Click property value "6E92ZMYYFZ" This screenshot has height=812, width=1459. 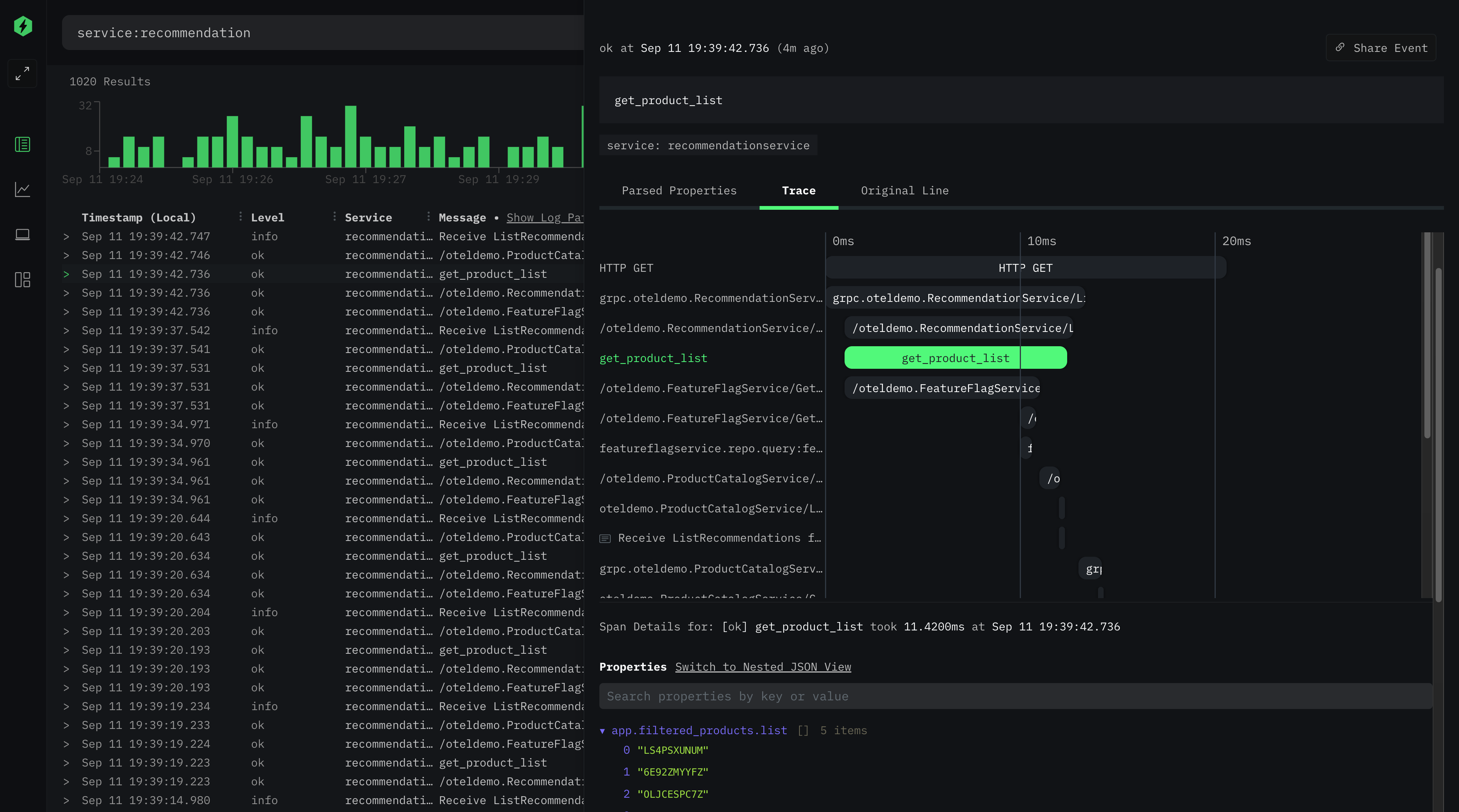(x=673, y=773)
